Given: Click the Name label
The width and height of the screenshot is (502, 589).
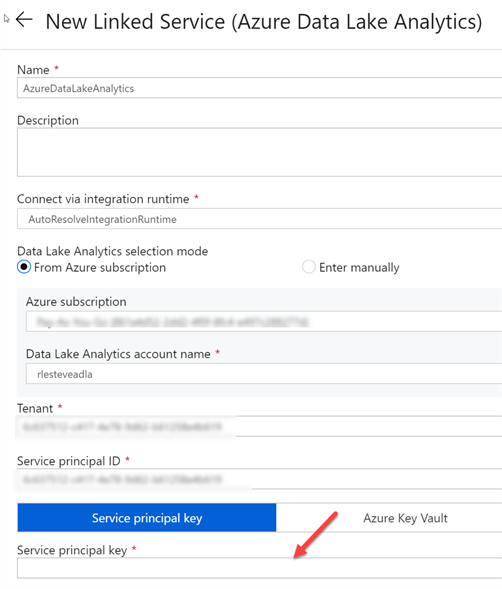Looking at the screenshot, I should (x=33, y=70).
